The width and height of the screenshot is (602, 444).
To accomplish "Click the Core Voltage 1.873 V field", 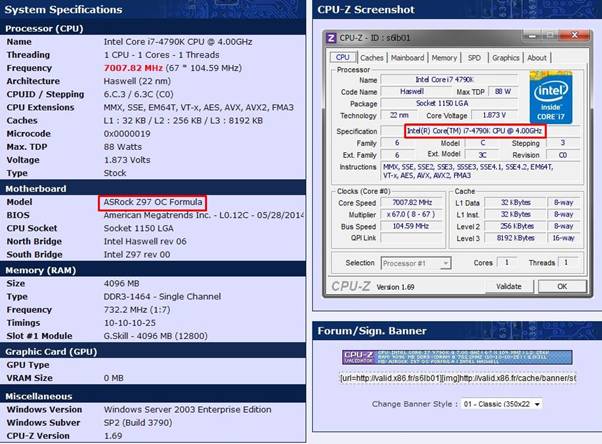I will tap(494, 115).
